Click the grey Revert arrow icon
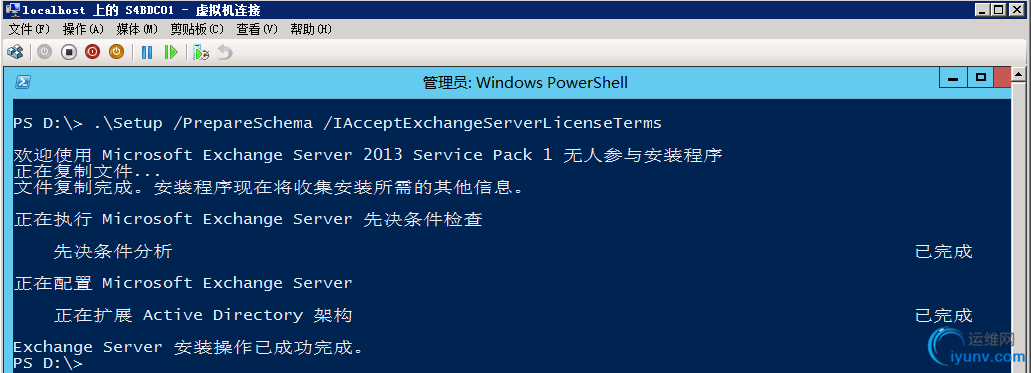 225,52
